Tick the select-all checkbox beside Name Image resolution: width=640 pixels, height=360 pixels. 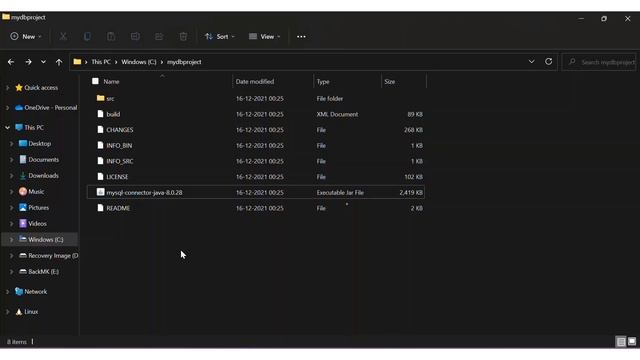coord(95,81)
